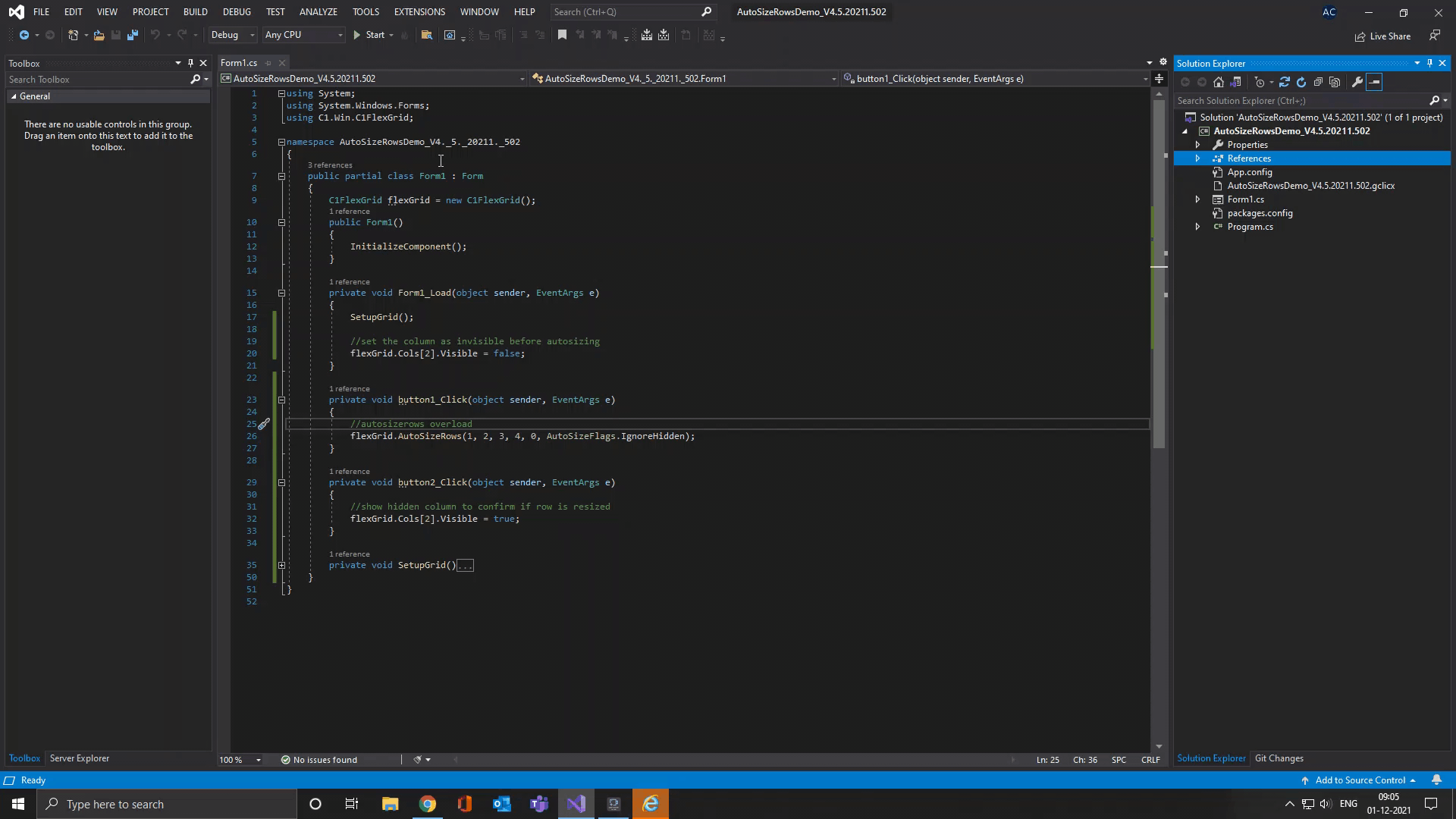1456x819 pixels.
Task: Click the Navigate Backward arrow in the toolbar
Action: click(24, 35)
